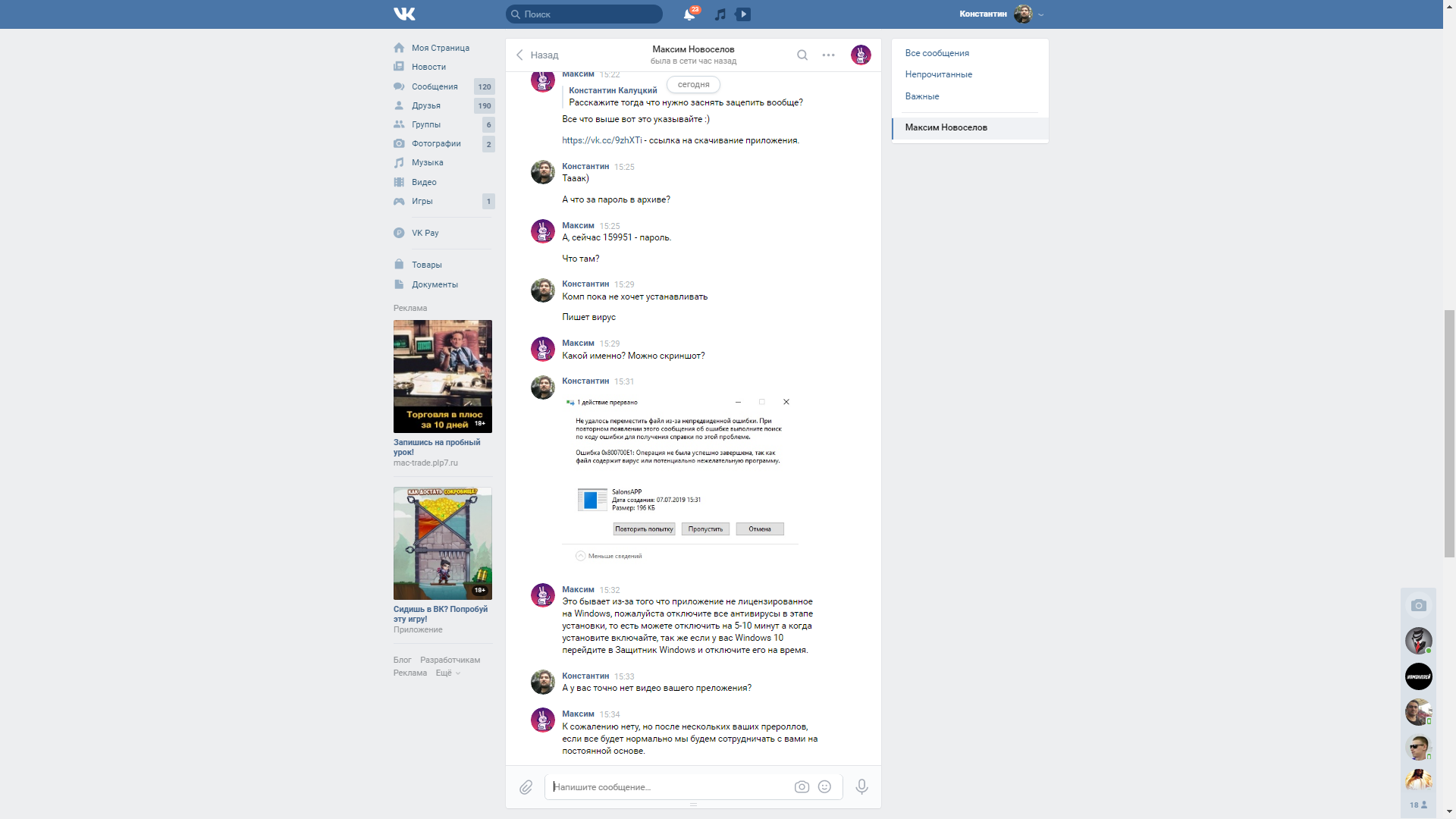Search within the conversation magnifier icon
The width and height of the screenshot is (1456, 819).
[802, 55]
